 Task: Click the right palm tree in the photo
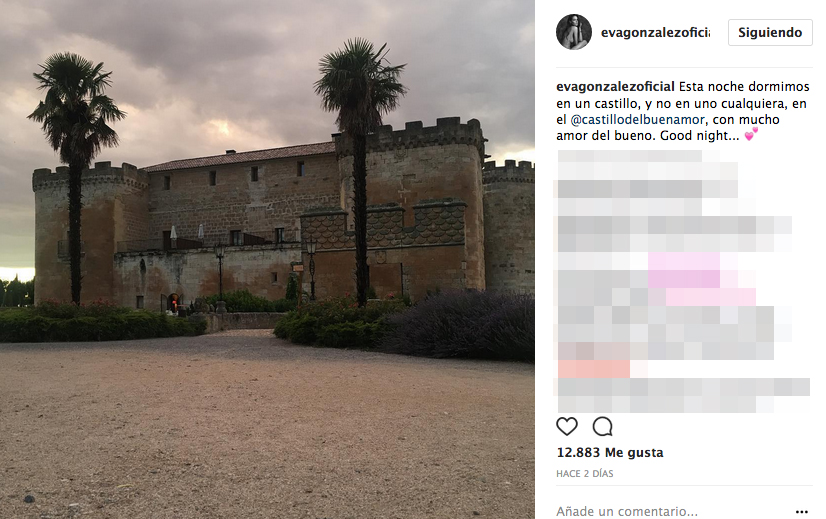tap(360, 169)
